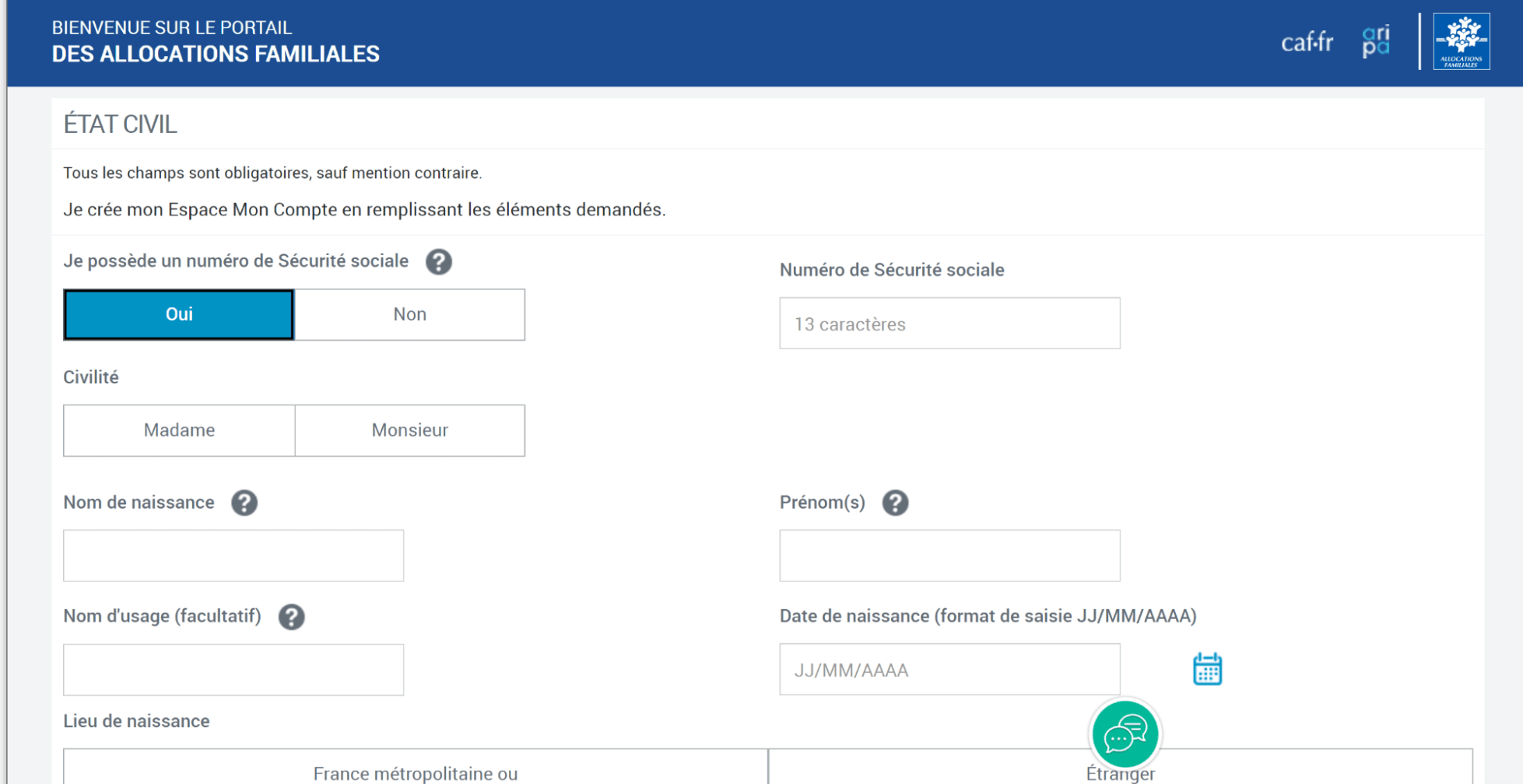This screenshot has width=1523, height=784.
Task: Choose Madame as civilité
Action: coord(179,430)
